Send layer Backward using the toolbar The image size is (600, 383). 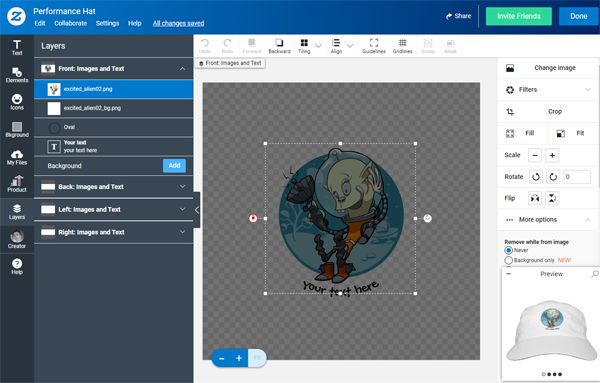pos(279,46)
